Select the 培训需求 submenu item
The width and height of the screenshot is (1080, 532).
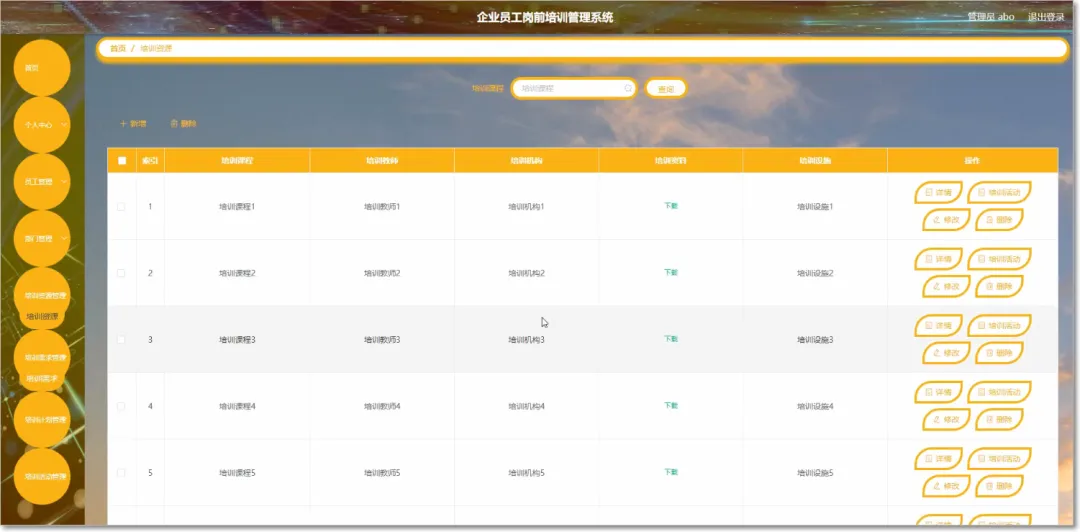coord(42,378)
